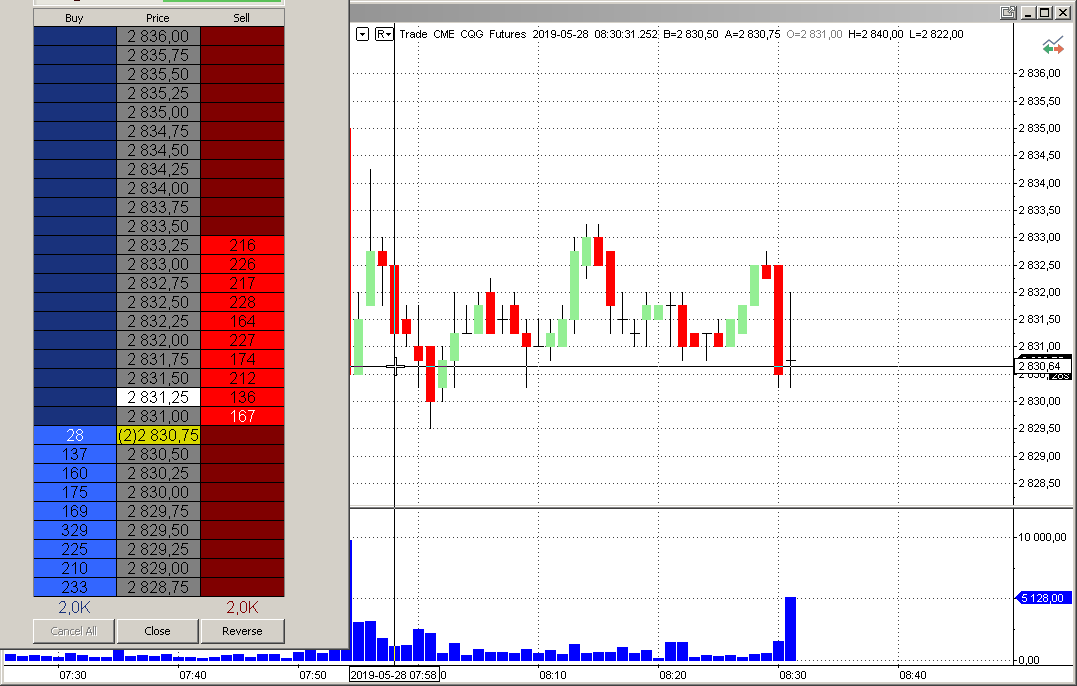The height and width of the screenshot is (686, 1077).
Task: Click sell quantity 136 at 2 831,25
Action: tap(242, 397)
